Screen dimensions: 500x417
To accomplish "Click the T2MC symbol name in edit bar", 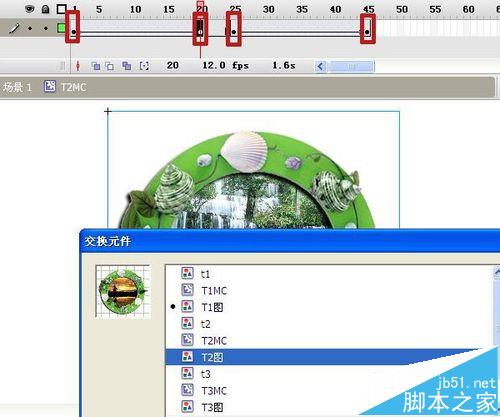I will click(x=74, y=87).
